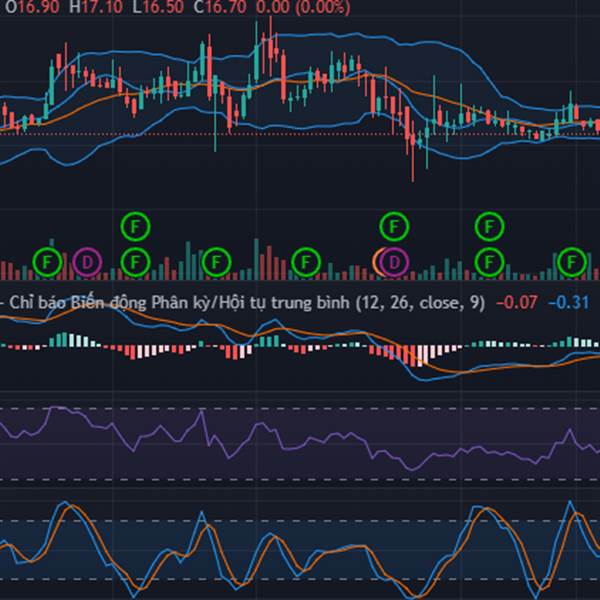Click the low value L16.50
Image resolution: width=600 pixels, height=600 pixels.
click(158, 7)
